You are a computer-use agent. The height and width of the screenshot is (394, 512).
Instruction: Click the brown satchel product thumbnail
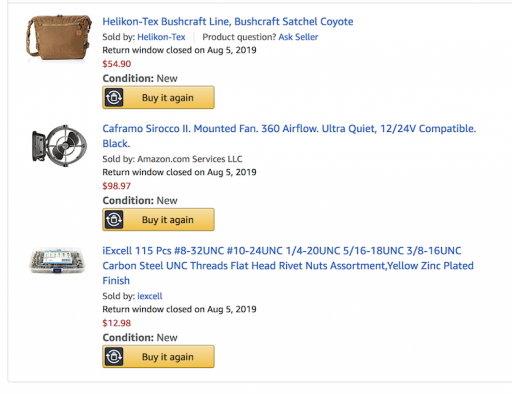pos(59,38)
